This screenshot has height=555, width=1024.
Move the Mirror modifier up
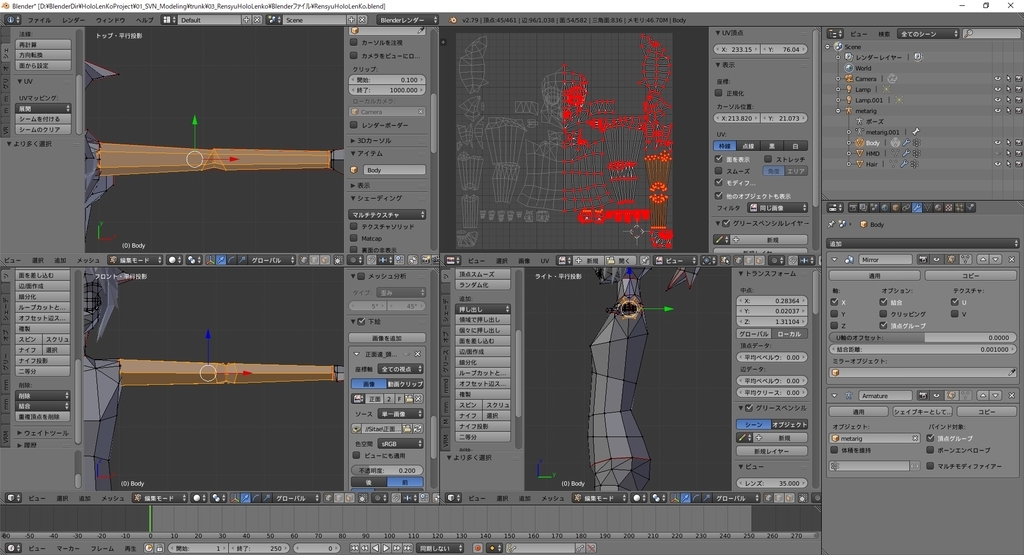click(983, 259)
